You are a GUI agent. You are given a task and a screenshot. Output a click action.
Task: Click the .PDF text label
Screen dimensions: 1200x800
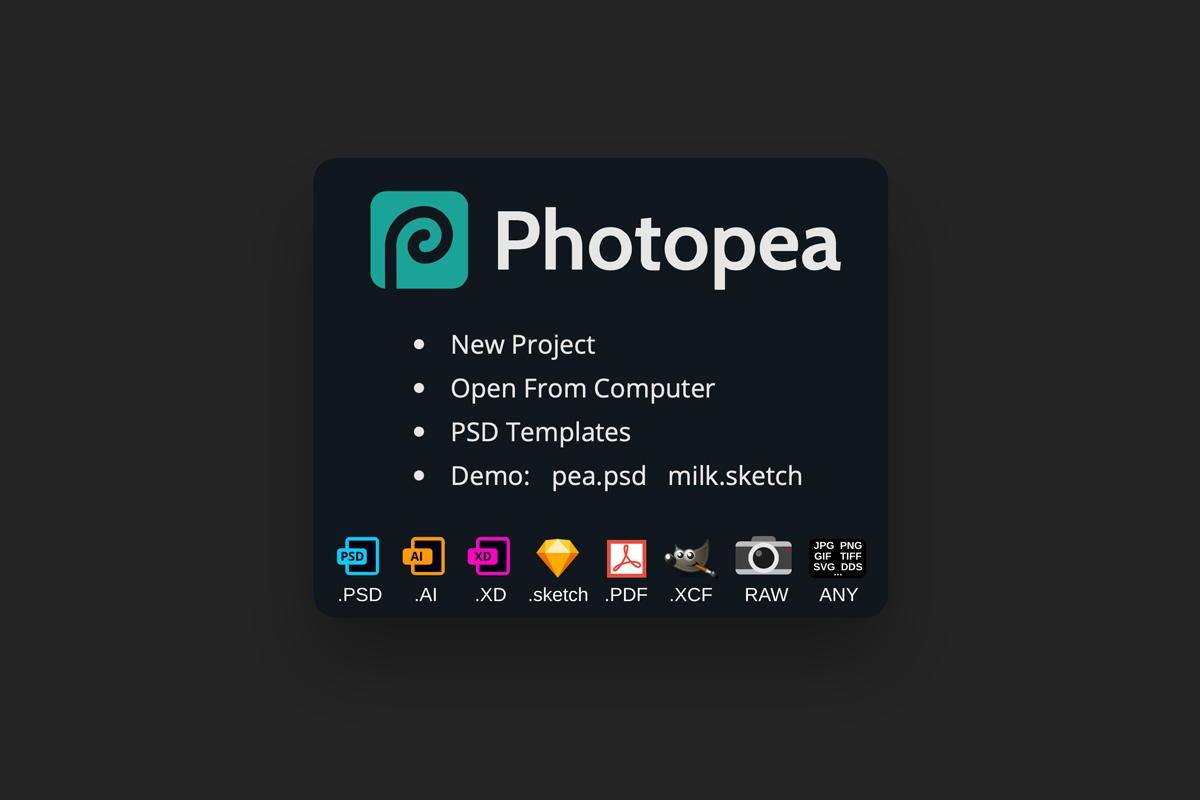click(x=627, y=595)
